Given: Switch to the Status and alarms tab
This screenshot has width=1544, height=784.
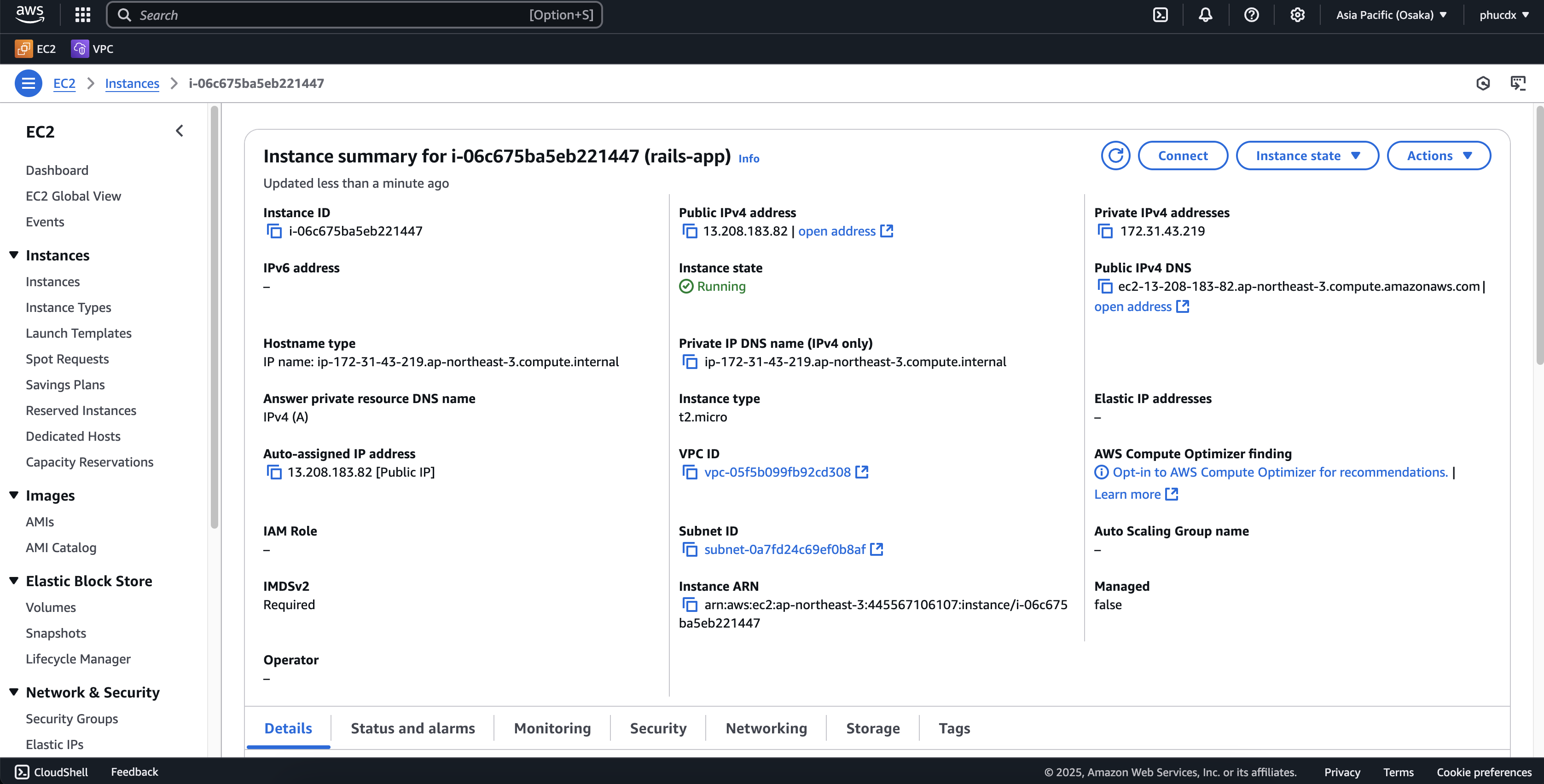Looking at the screenshot, I should (412, 728).
